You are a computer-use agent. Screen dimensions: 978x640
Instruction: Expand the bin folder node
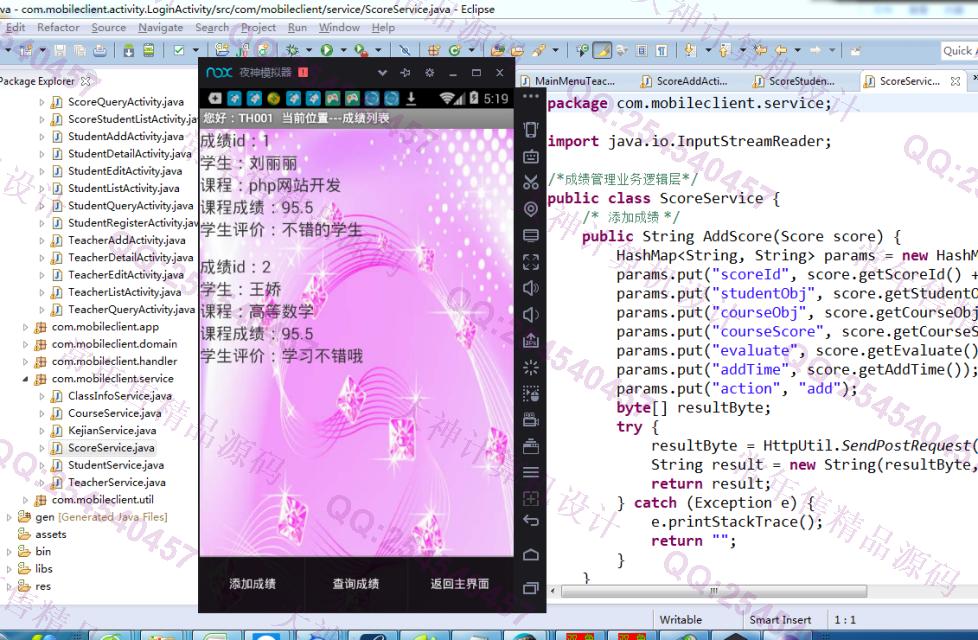[9, 552]
